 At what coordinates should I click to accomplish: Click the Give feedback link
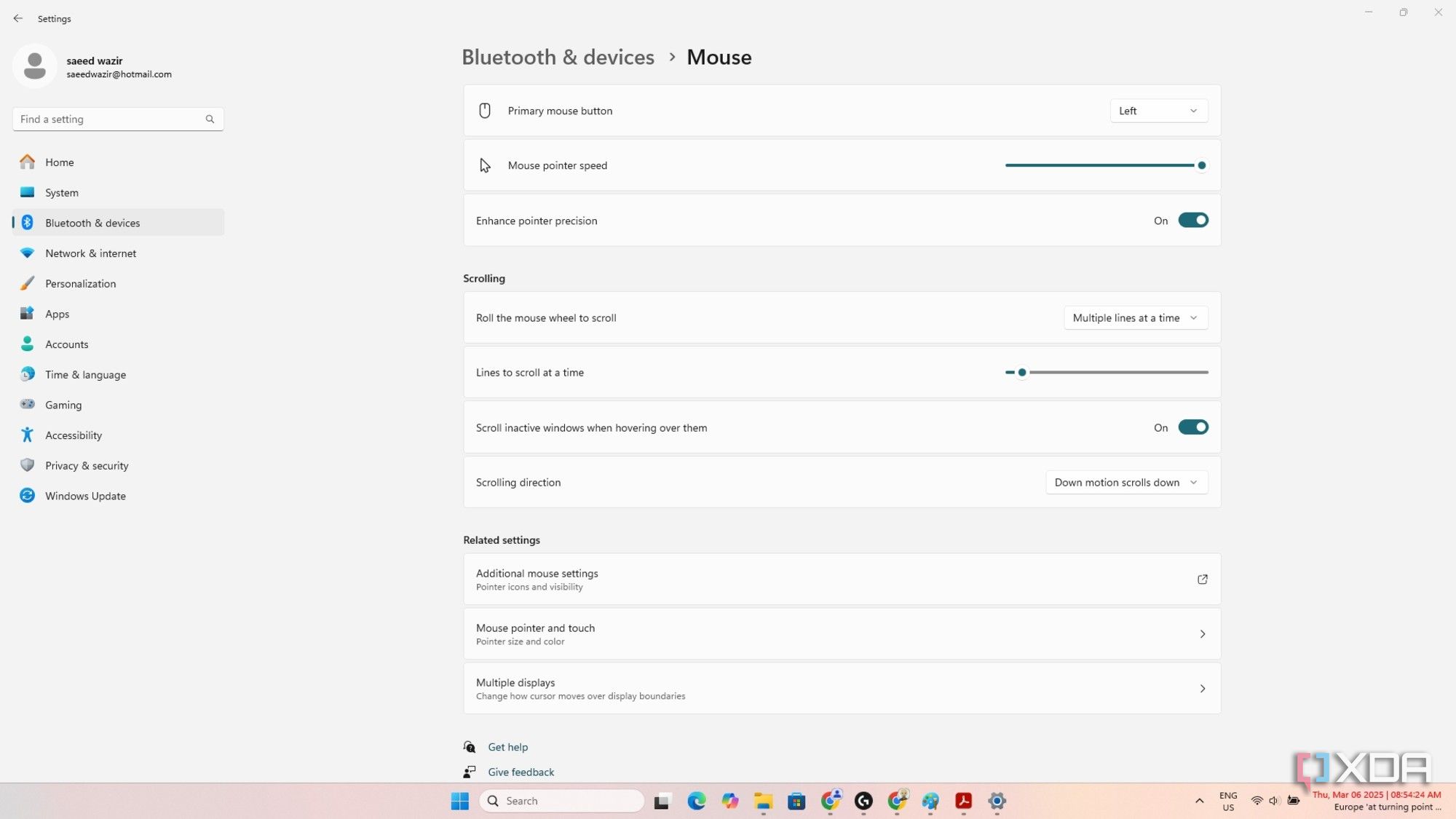click(521, 772)
